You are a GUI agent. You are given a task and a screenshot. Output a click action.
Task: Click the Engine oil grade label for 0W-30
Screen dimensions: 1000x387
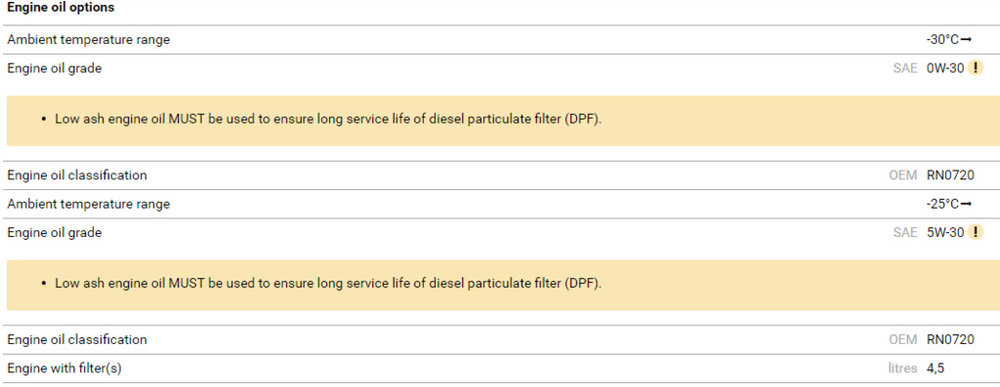54,69
